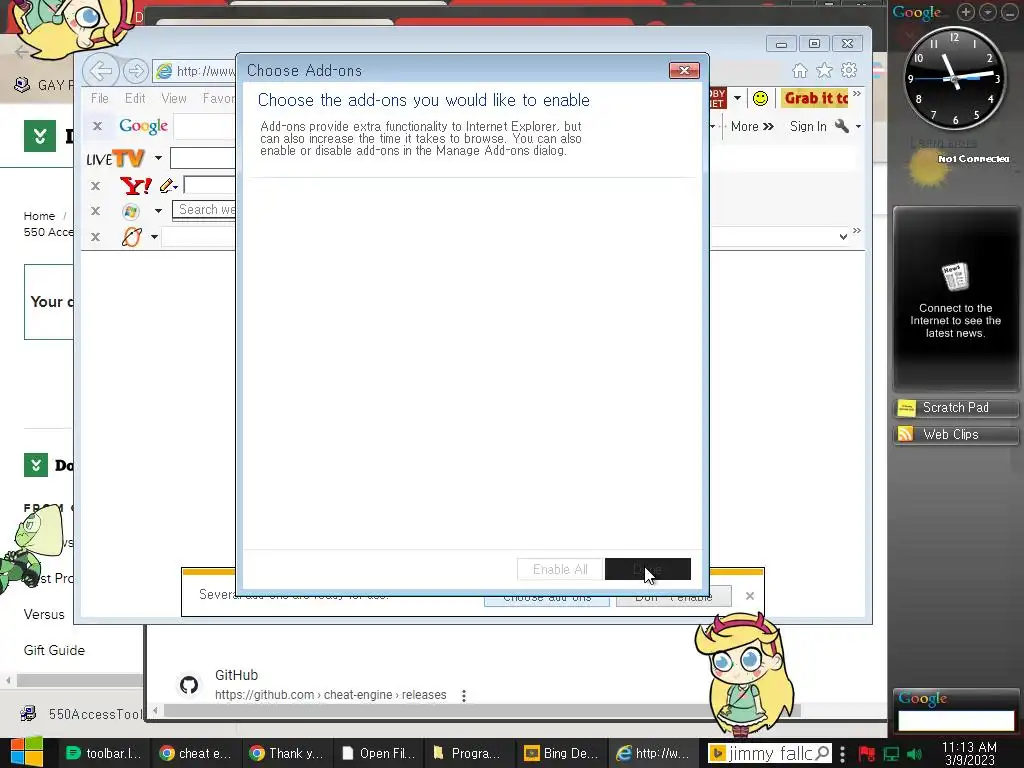
Task: Click the Internet Explorer back arrow
Action: click(x=101, y=71)
